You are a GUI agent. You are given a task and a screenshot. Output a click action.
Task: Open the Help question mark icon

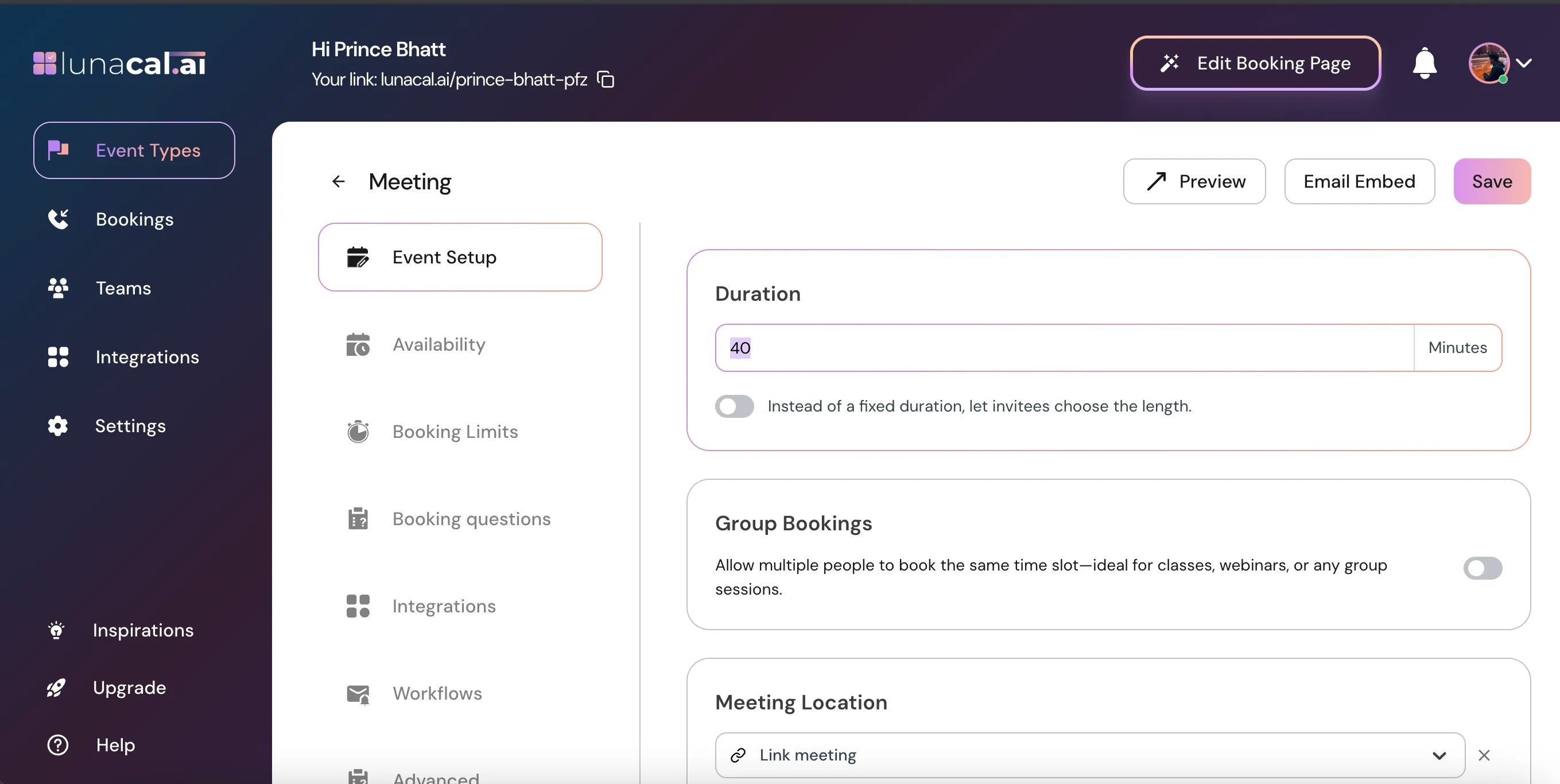click(58, 744)
